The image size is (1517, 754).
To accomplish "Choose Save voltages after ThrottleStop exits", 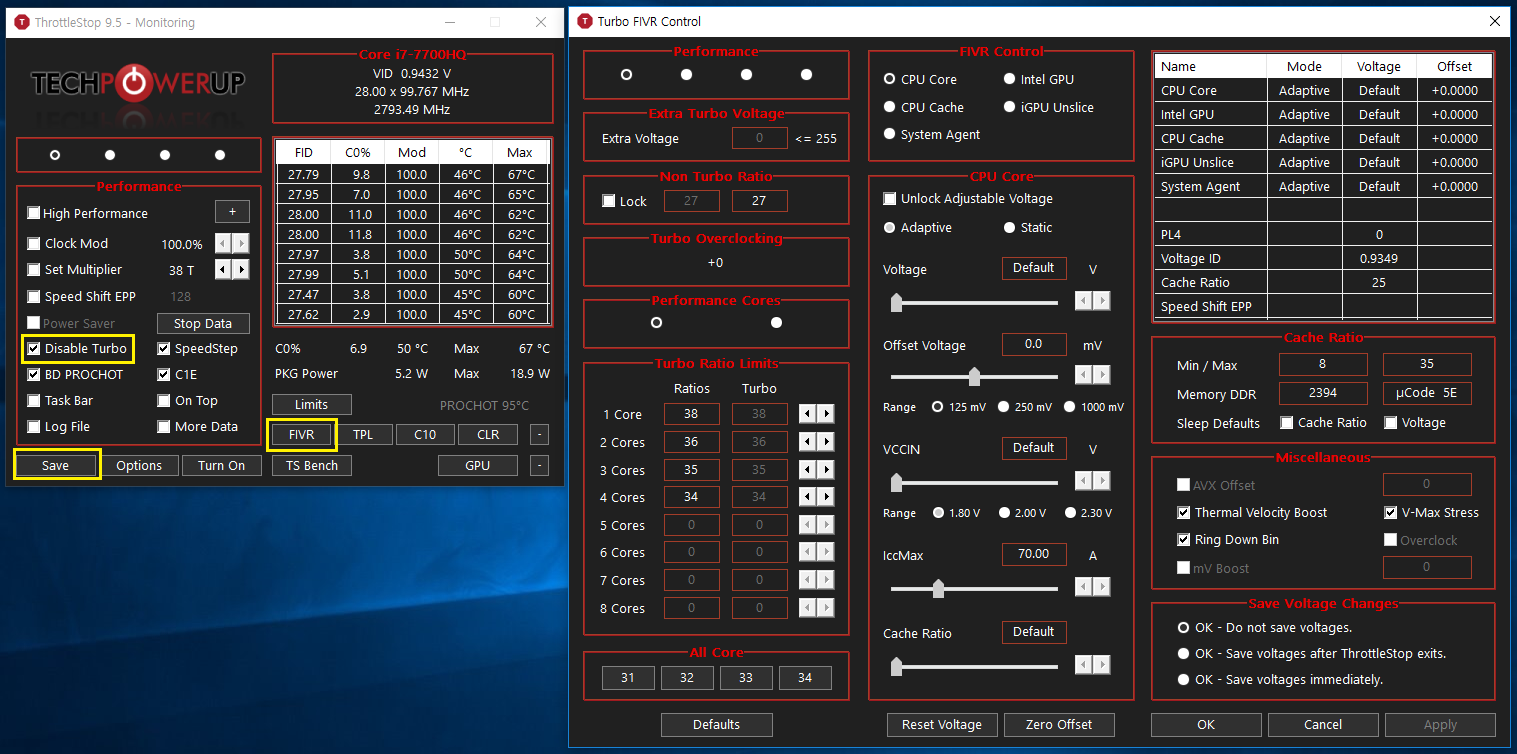I will pos(1184,653).
